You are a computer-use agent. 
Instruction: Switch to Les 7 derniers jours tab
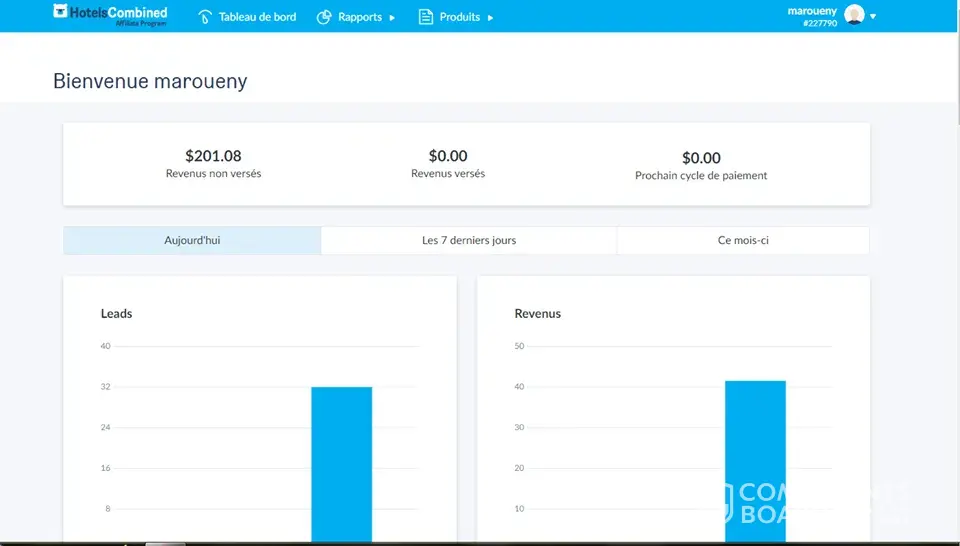click(x=469, y=240)
